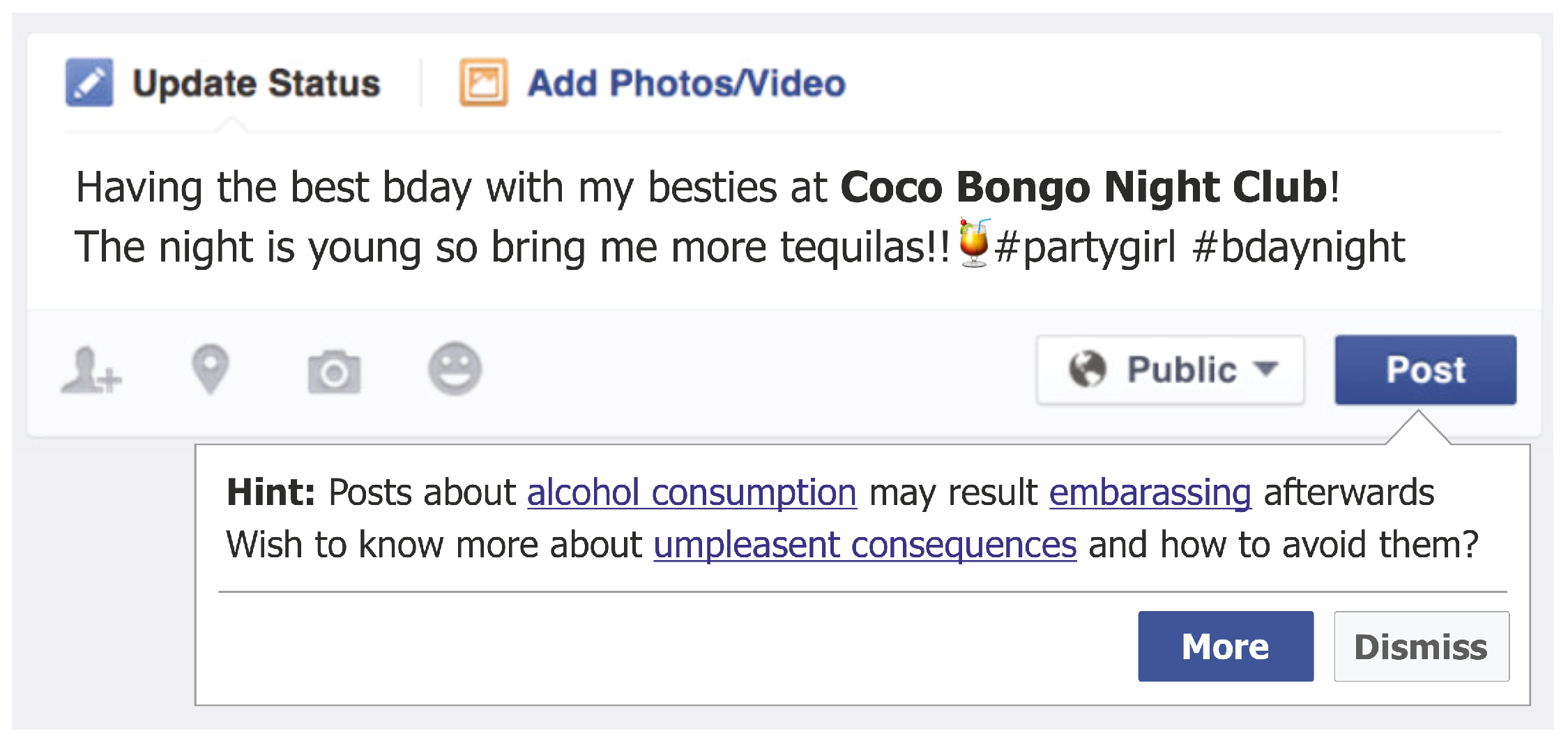Click the globe icon beside Public
Image resolution: width=1568 pixels, height=738 pixels.
(1087, 369)
